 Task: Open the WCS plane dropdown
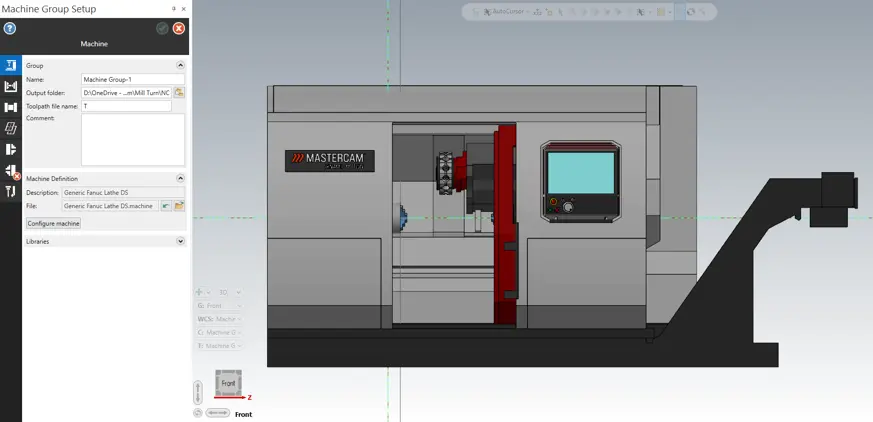[x=219, y=319]
